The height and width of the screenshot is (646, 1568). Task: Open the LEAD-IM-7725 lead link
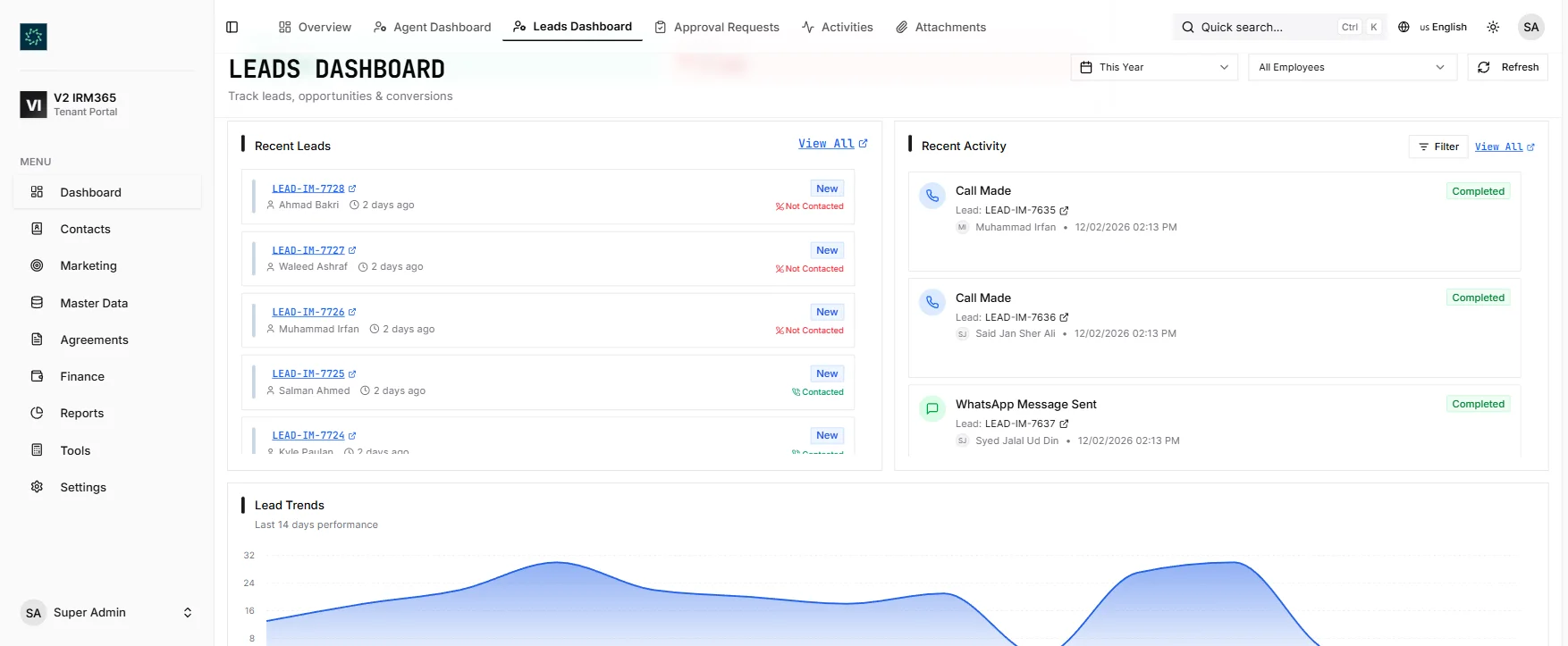click(x=308, y=373)
